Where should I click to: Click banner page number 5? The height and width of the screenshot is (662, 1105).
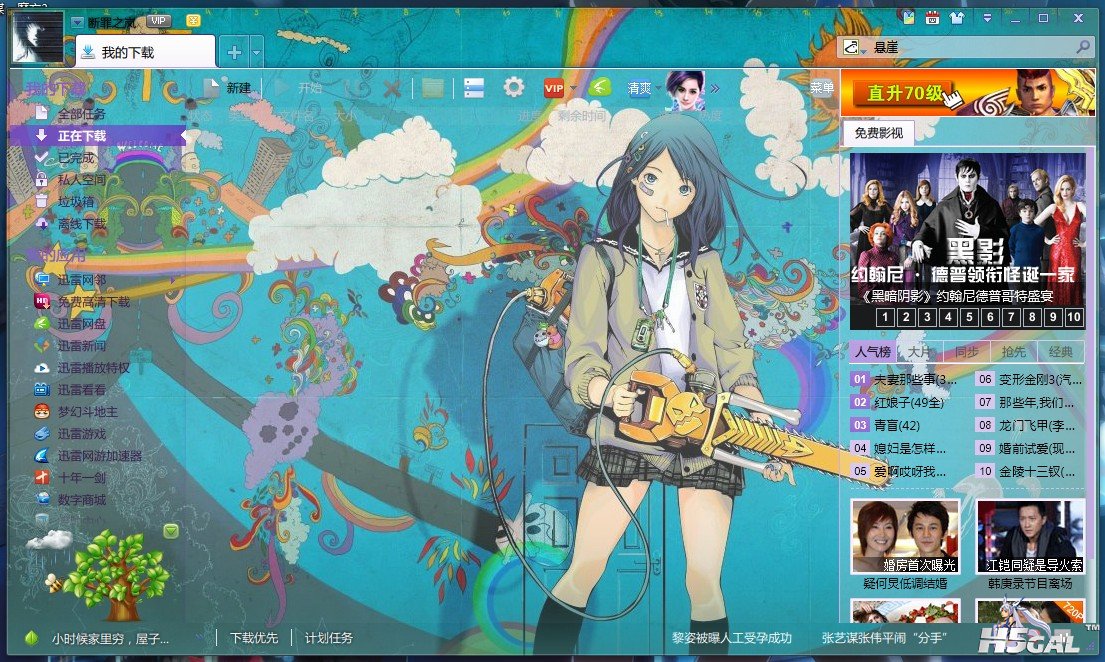(969, 317)
